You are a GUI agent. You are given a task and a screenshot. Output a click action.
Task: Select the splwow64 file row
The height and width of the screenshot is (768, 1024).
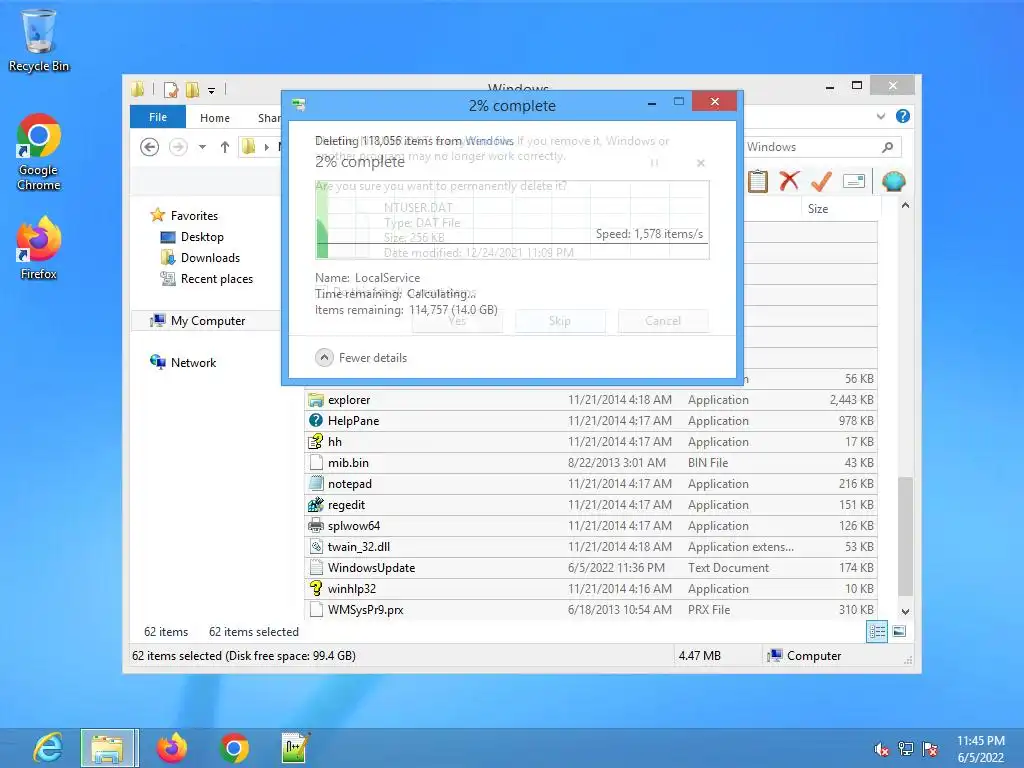591,526
